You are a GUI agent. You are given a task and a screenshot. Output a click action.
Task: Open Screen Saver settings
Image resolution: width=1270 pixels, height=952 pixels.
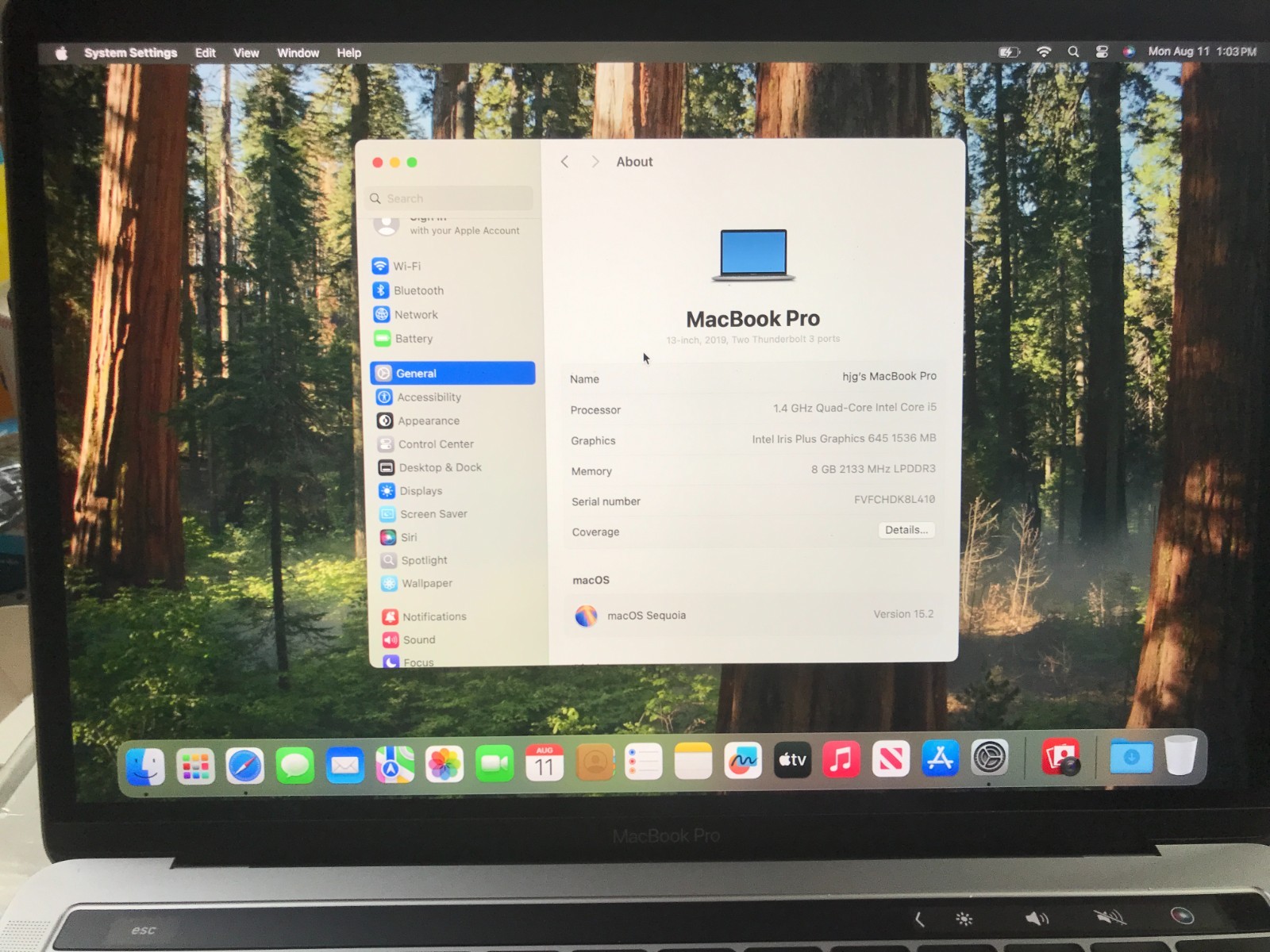pyautogui.click(x=433, y=514)
